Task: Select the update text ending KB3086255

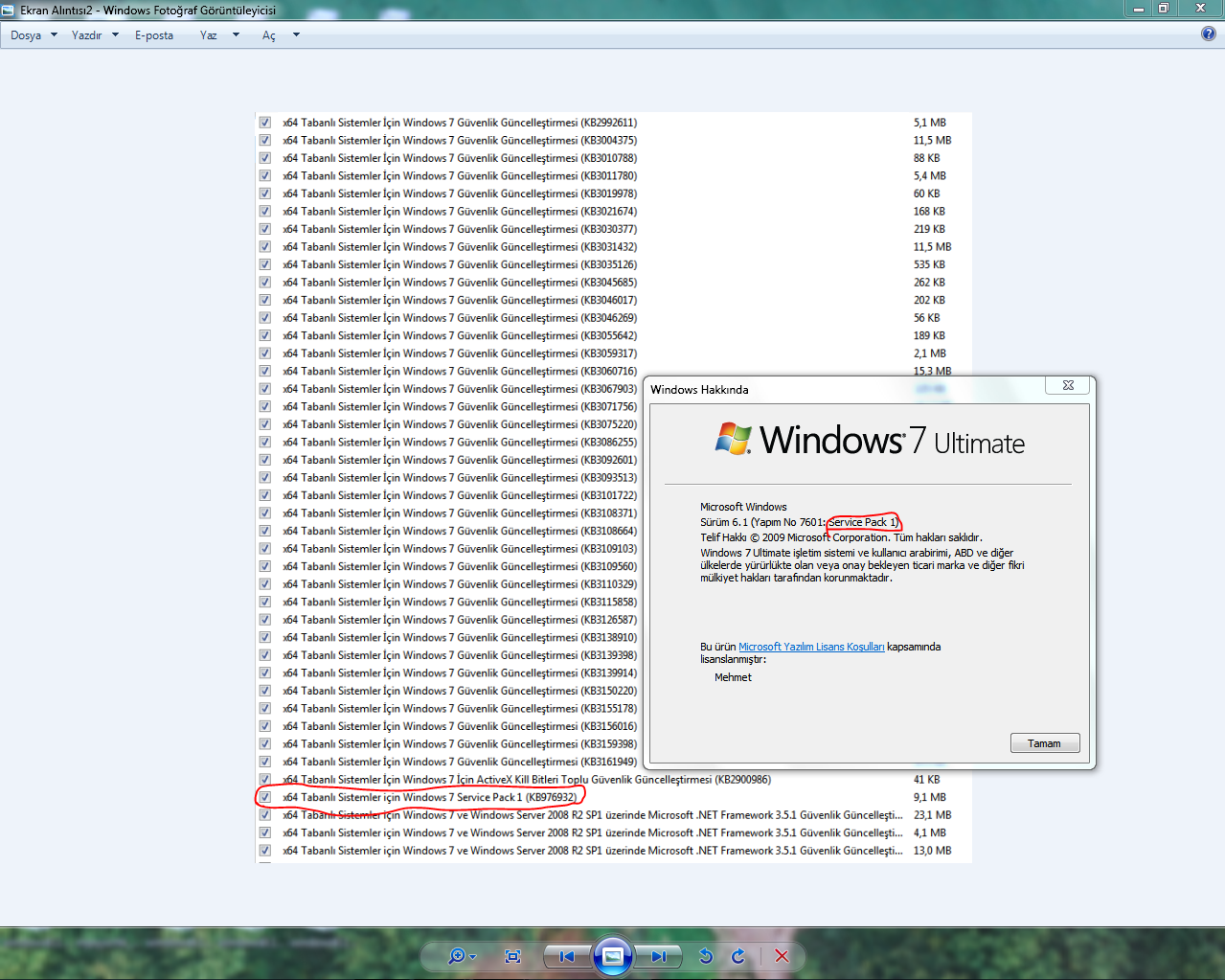Action: (x=460, y=443)
